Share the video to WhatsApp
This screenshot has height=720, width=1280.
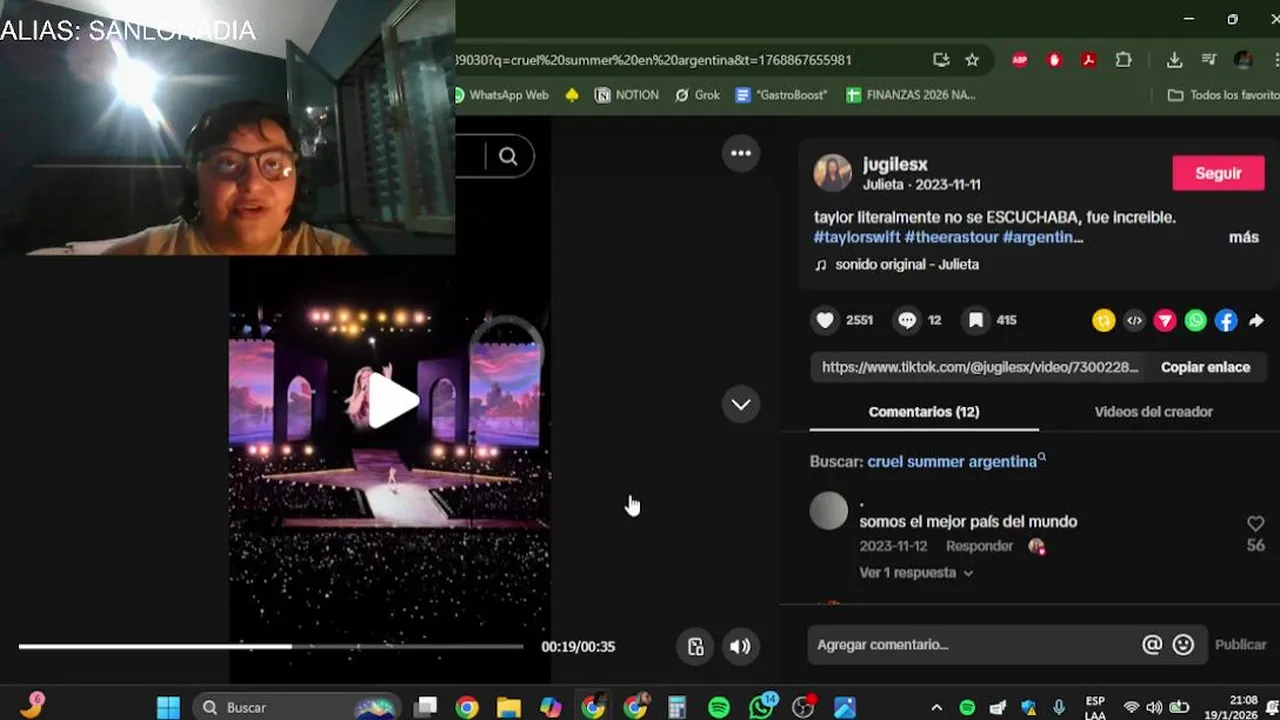pos(1196,320)
